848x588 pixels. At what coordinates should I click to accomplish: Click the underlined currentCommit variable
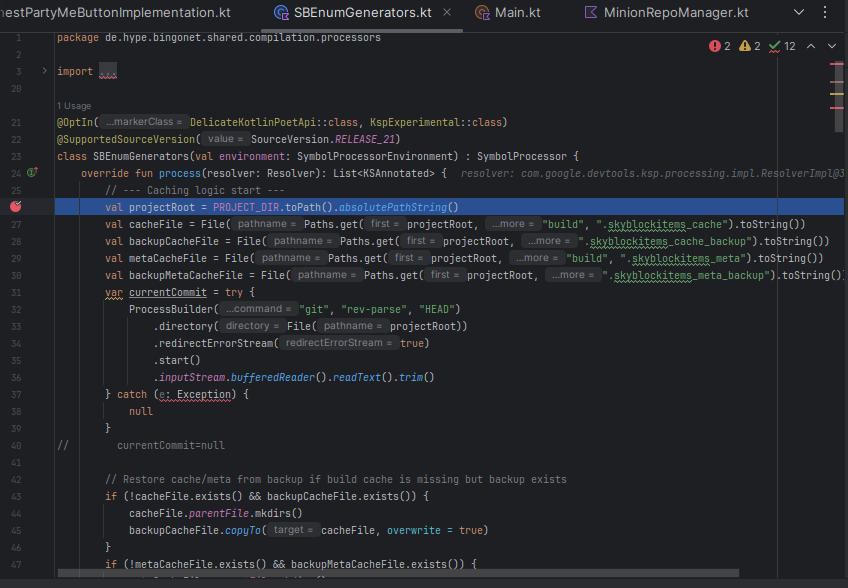[168, 292]
